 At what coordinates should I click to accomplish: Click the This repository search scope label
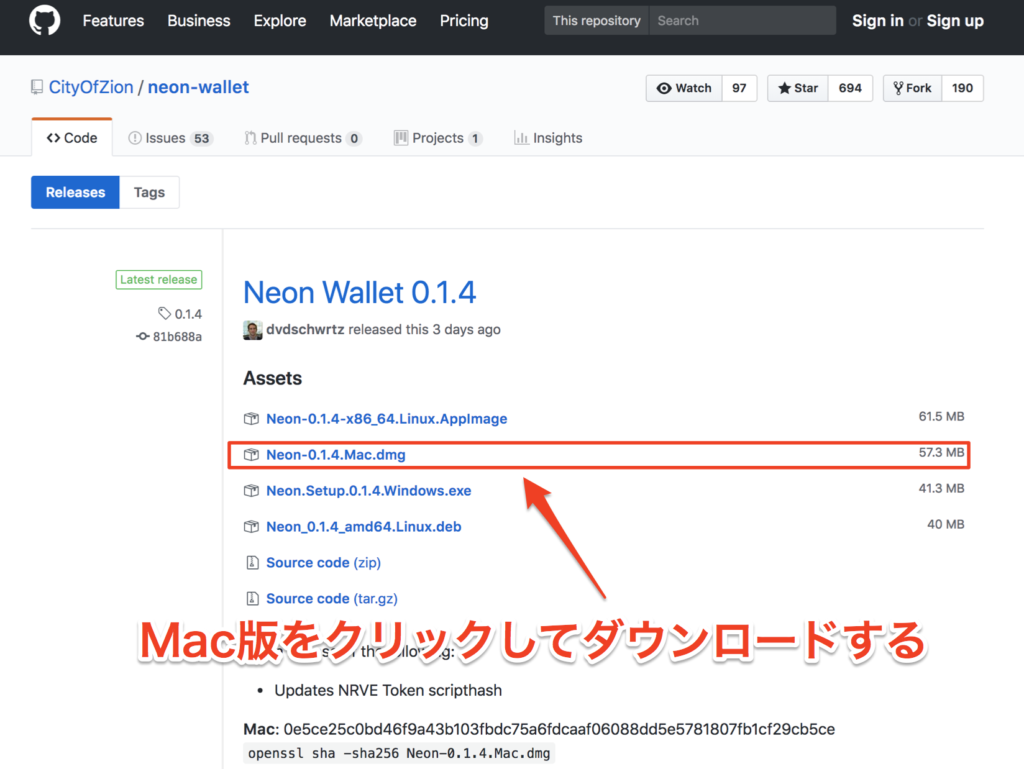[x=597, y=20]
